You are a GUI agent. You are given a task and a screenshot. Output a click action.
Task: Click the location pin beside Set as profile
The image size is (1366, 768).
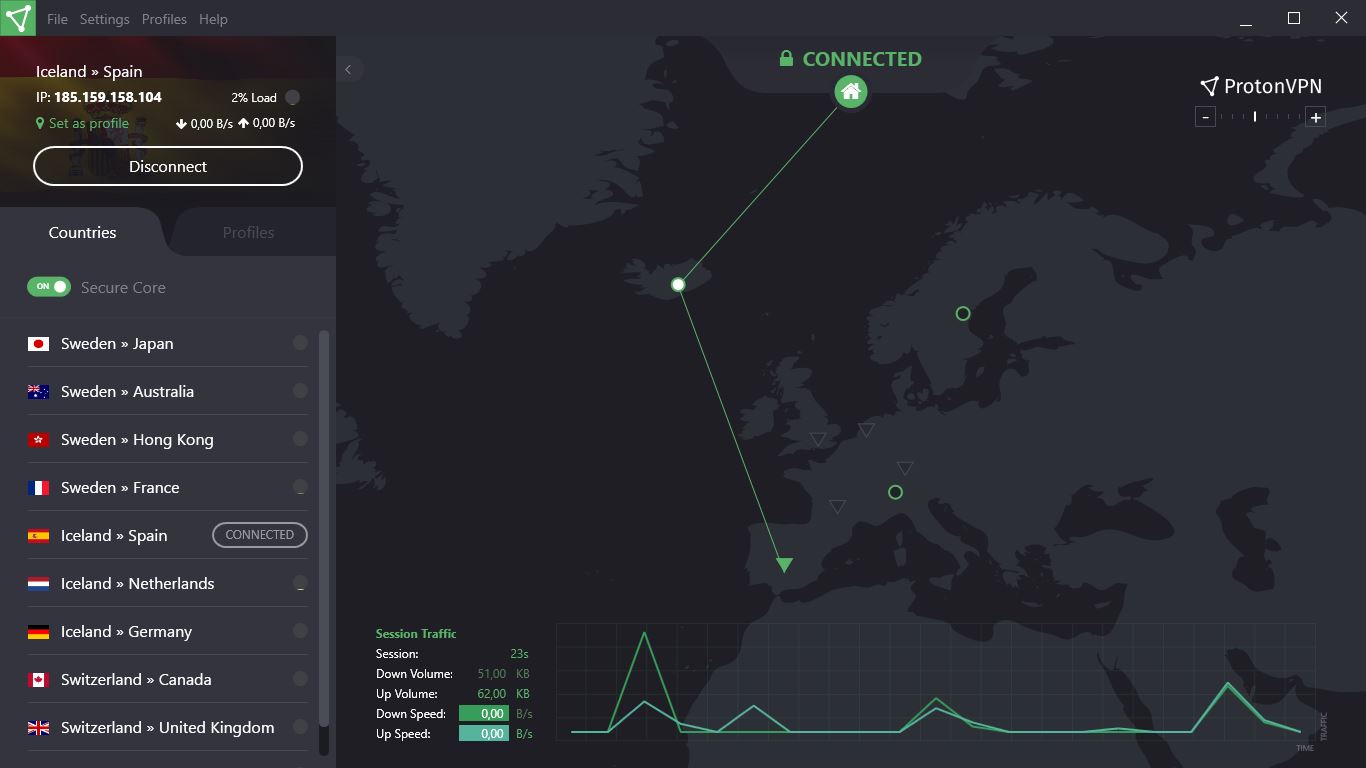(x=38, y=123)
